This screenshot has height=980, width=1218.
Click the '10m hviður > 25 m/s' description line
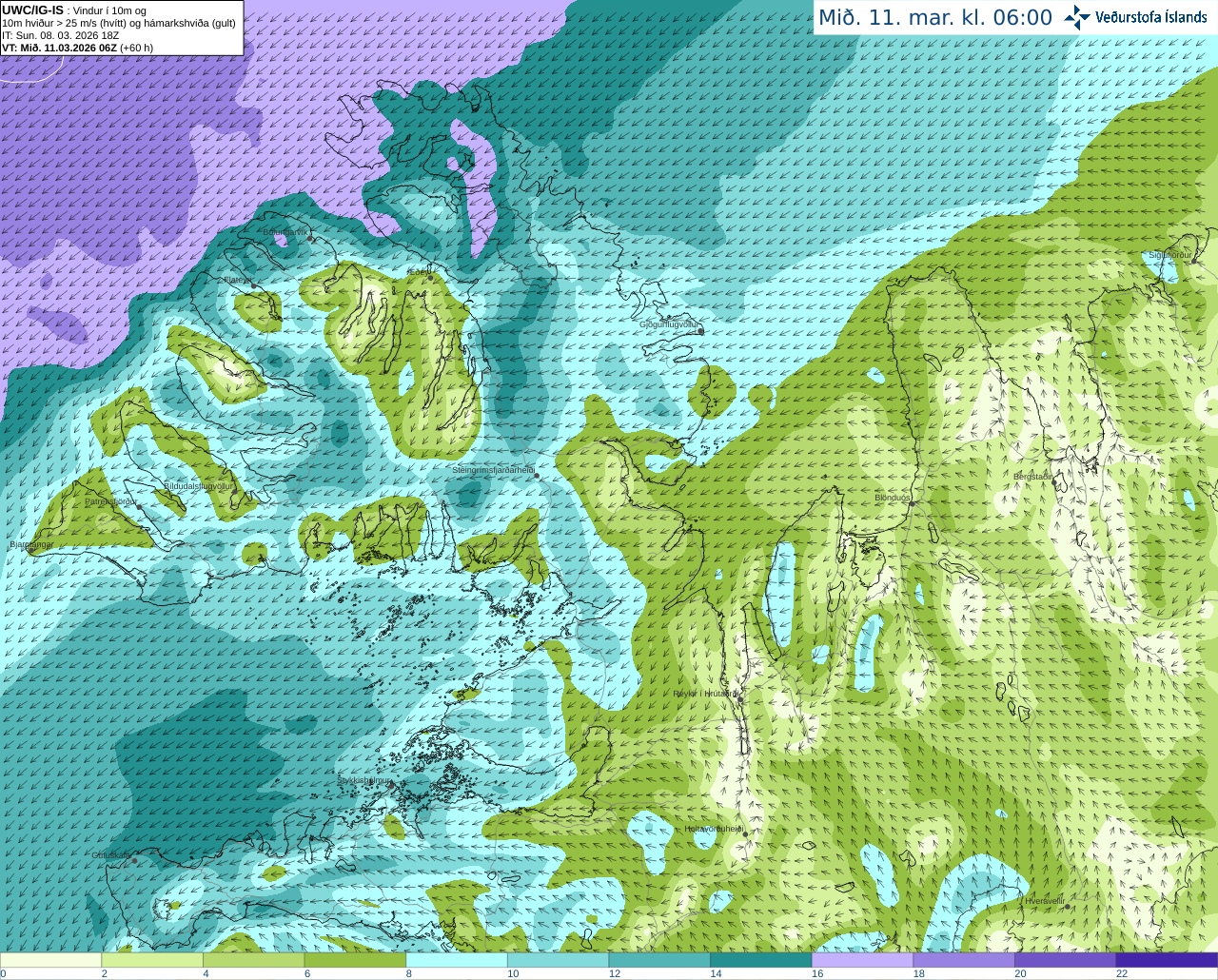tap(119, 23)
